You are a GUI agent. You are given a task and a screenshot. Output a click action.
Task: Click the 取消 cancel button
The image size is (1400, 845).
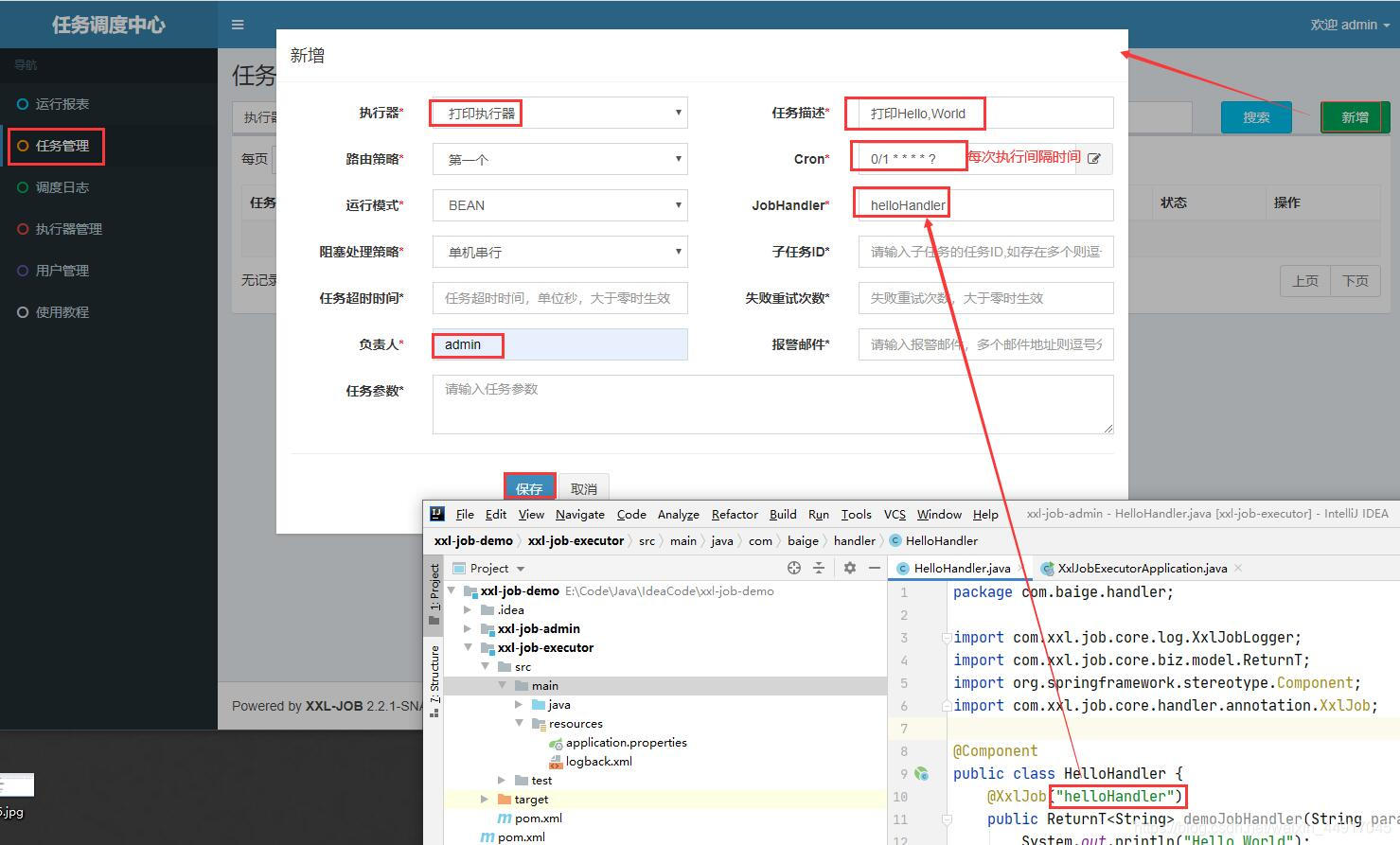[x=584, y=488]
